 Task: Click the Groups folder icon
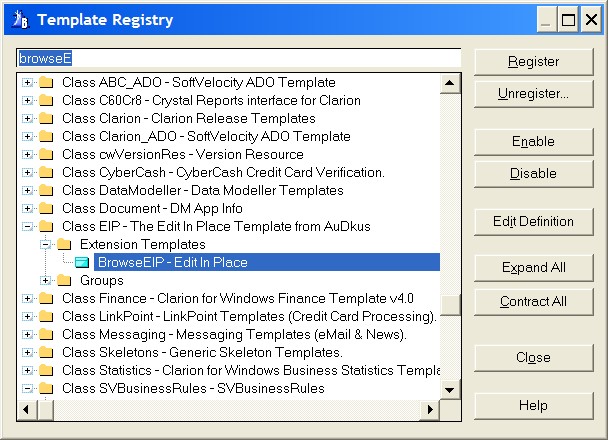point(64,280)
